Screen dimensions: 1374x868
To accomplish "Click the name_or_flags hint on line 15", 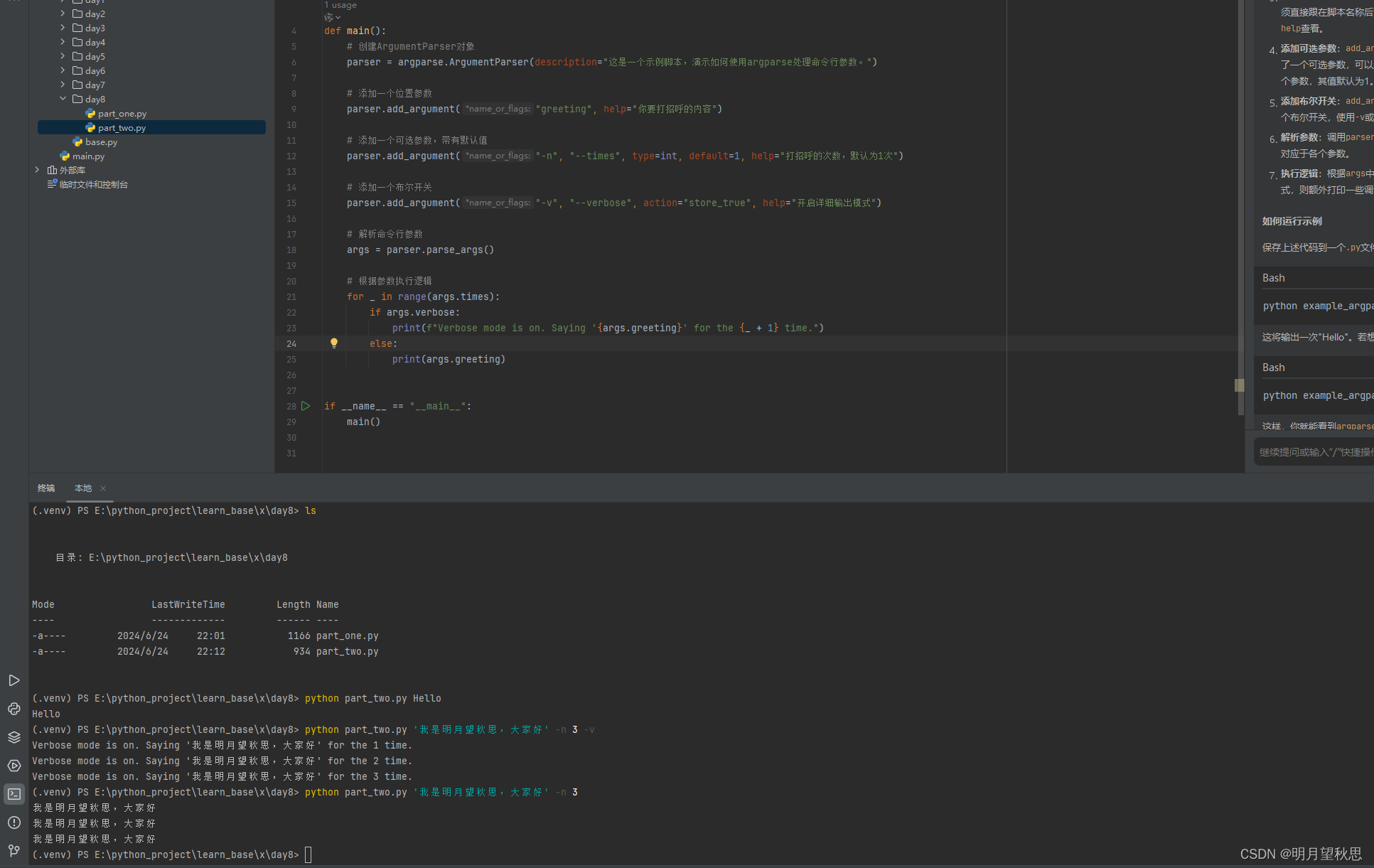I will tap(498, 203).
